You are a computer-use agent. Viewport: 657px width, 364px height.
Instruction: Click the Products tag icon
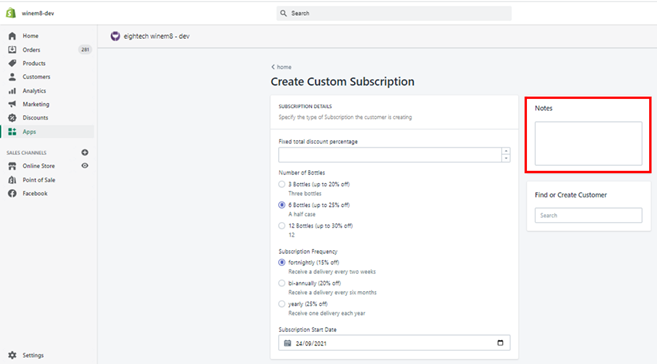click(12, 63)
